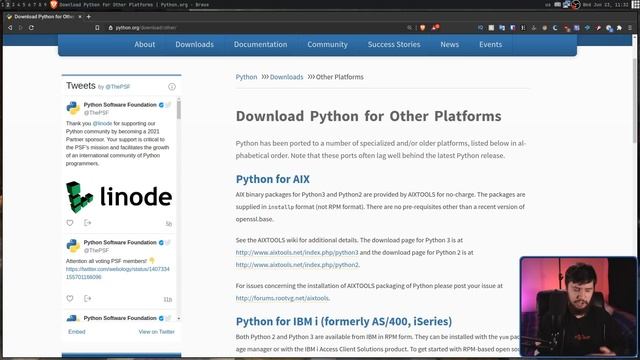Like the PSF voting members tweet
The width and height of the screenshot is (640, 360).
tap(70, 298)
